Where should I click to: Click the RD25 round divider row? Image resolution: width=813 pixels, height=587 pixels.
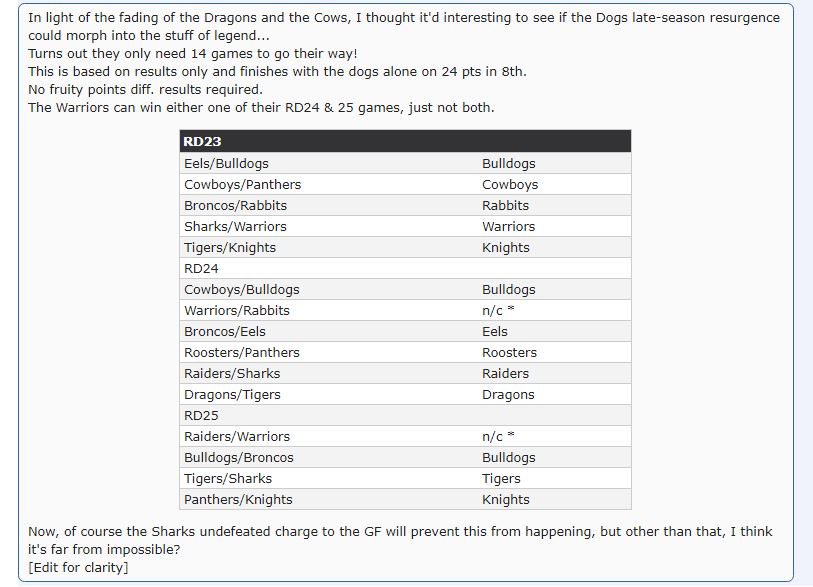pyautogui.click(x=202, y=415)
